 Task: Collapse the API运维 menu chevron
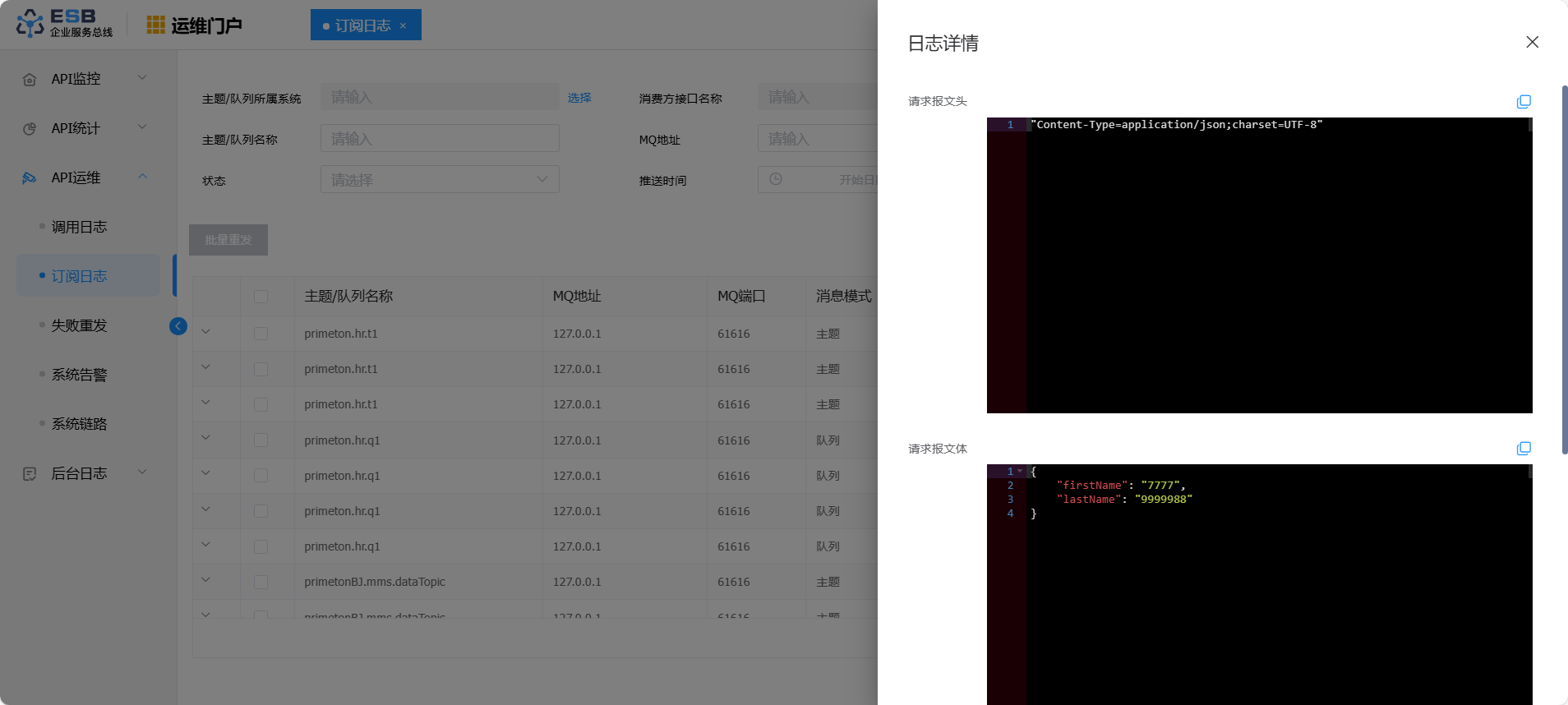coord(142,177)
